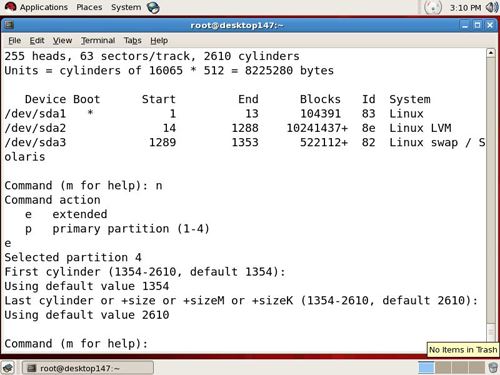Click the /dev/sda1 device row text
Screen dimensions: 500x375
pos(35,114)
